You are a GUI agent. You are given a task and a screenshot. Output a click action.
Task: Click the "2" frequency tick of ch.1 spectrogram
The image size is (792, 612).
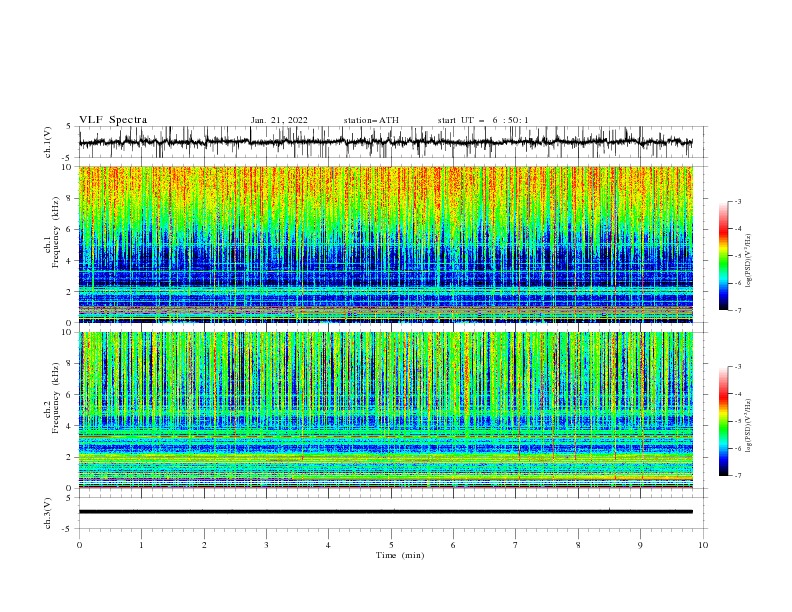[x=70, y=292]
